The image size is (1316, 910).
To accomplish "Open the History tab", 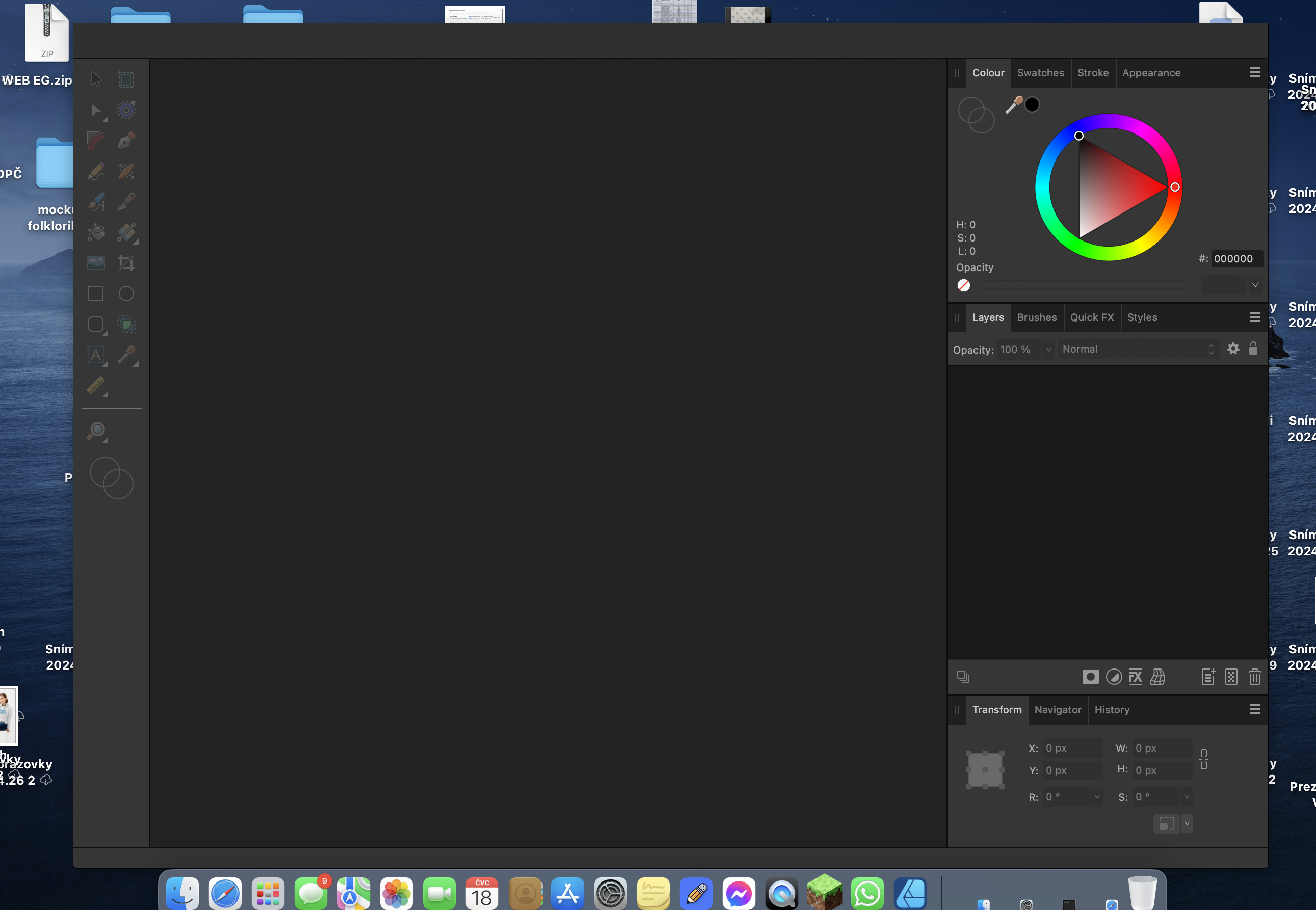I will click(1111, 710).
